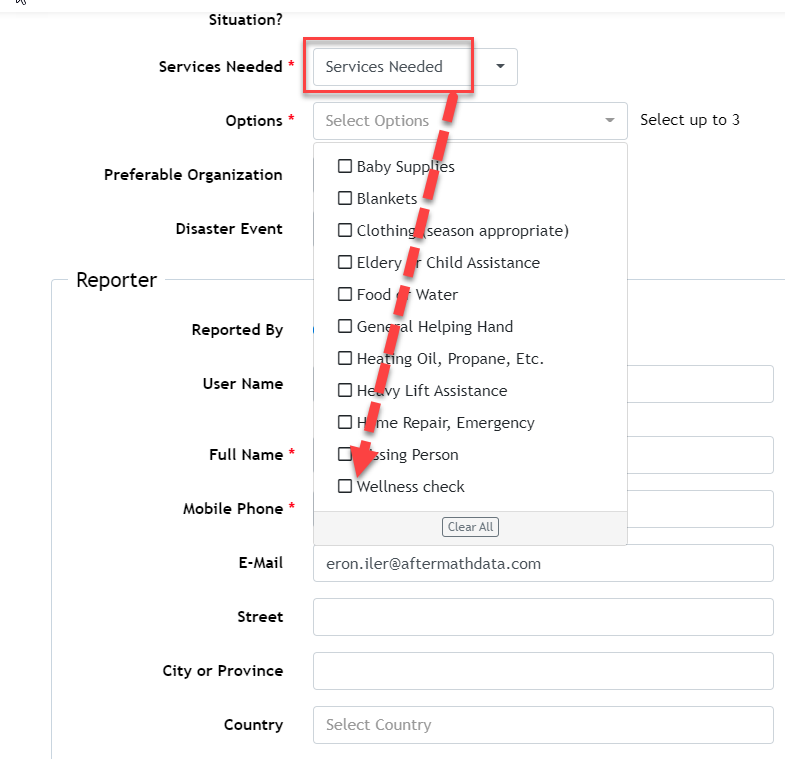Check the Baby Supplies option

pos(345,166)
